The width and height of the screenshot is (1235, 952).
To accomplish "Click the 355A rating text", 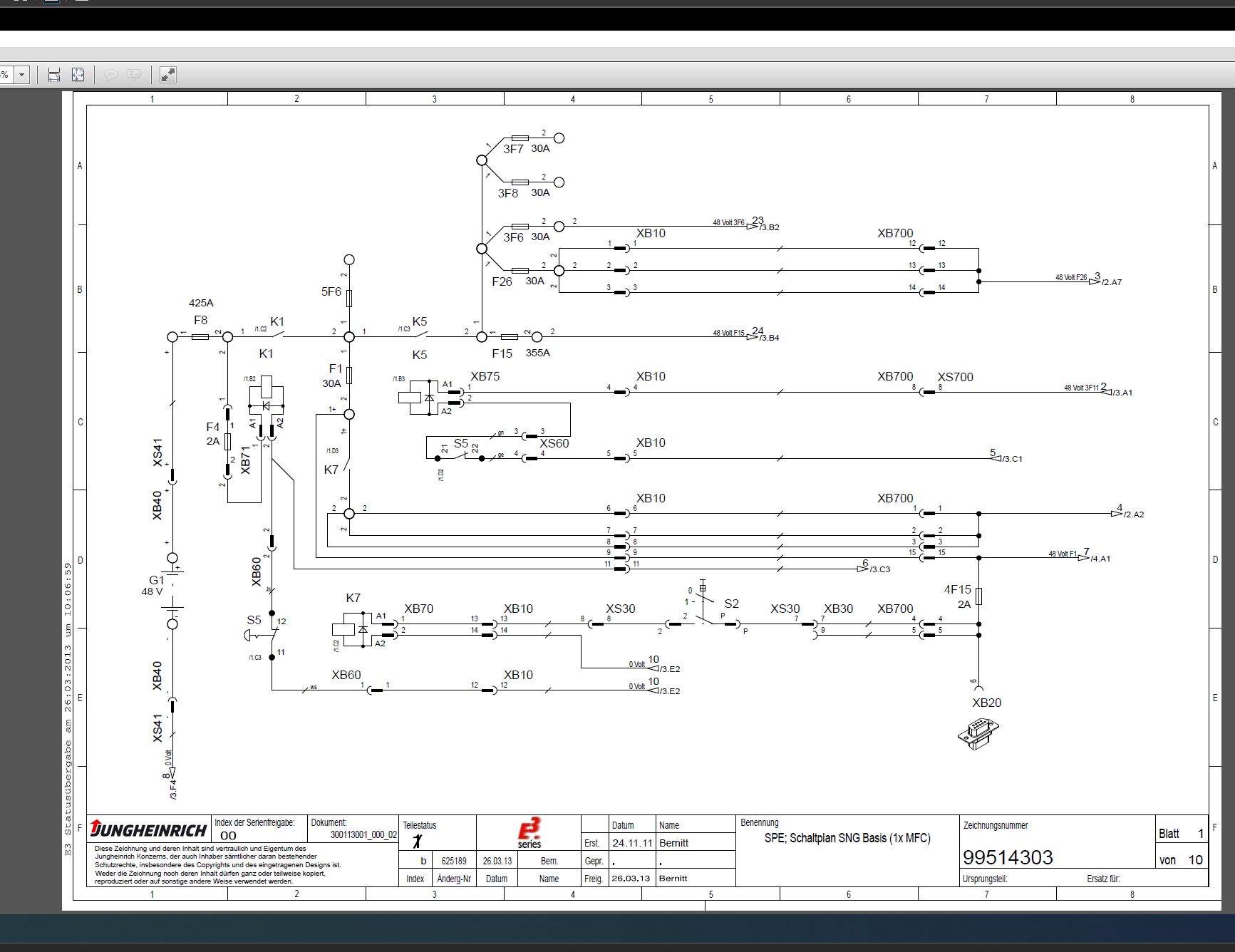I will pyautogui.click(x=537, y=353).
